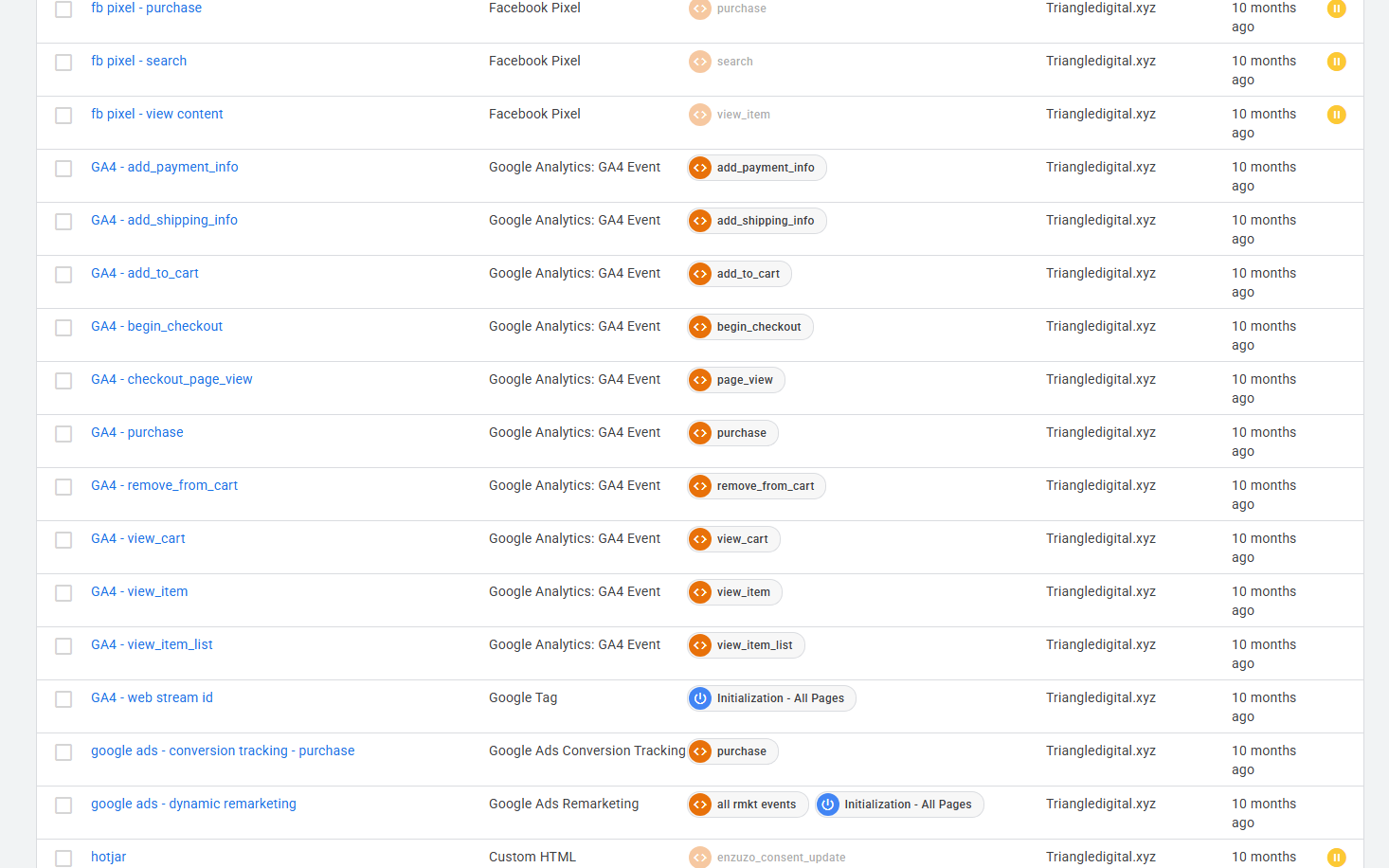Click purchase trigger icon in Google Ads conversion row
The height and width of the screenshot is (868, 1389).
[x=700, y=751]
